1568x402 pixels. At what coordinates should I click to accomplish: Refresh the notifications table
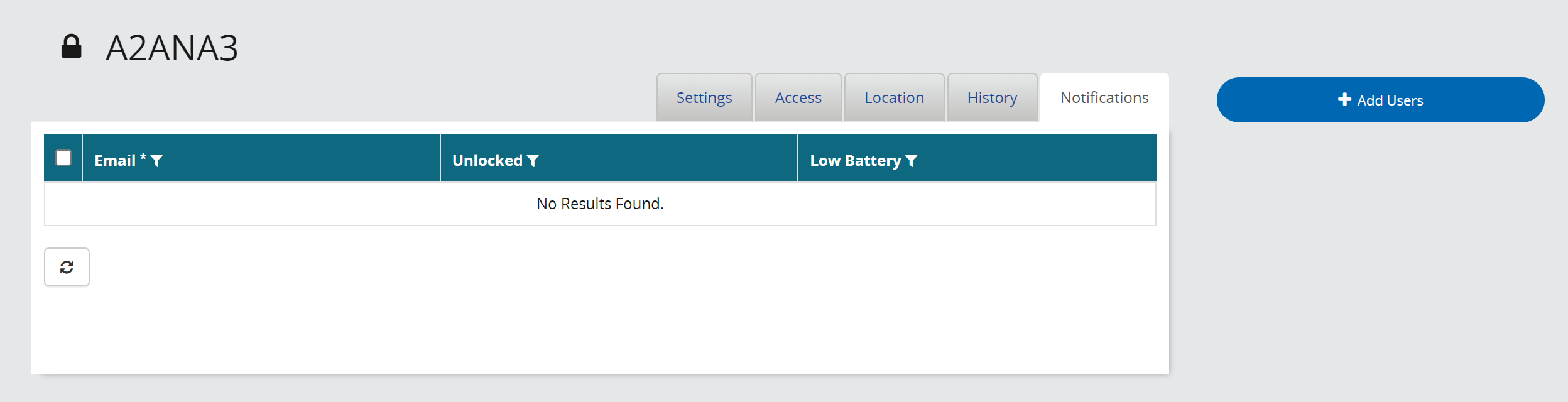point(67,267)
